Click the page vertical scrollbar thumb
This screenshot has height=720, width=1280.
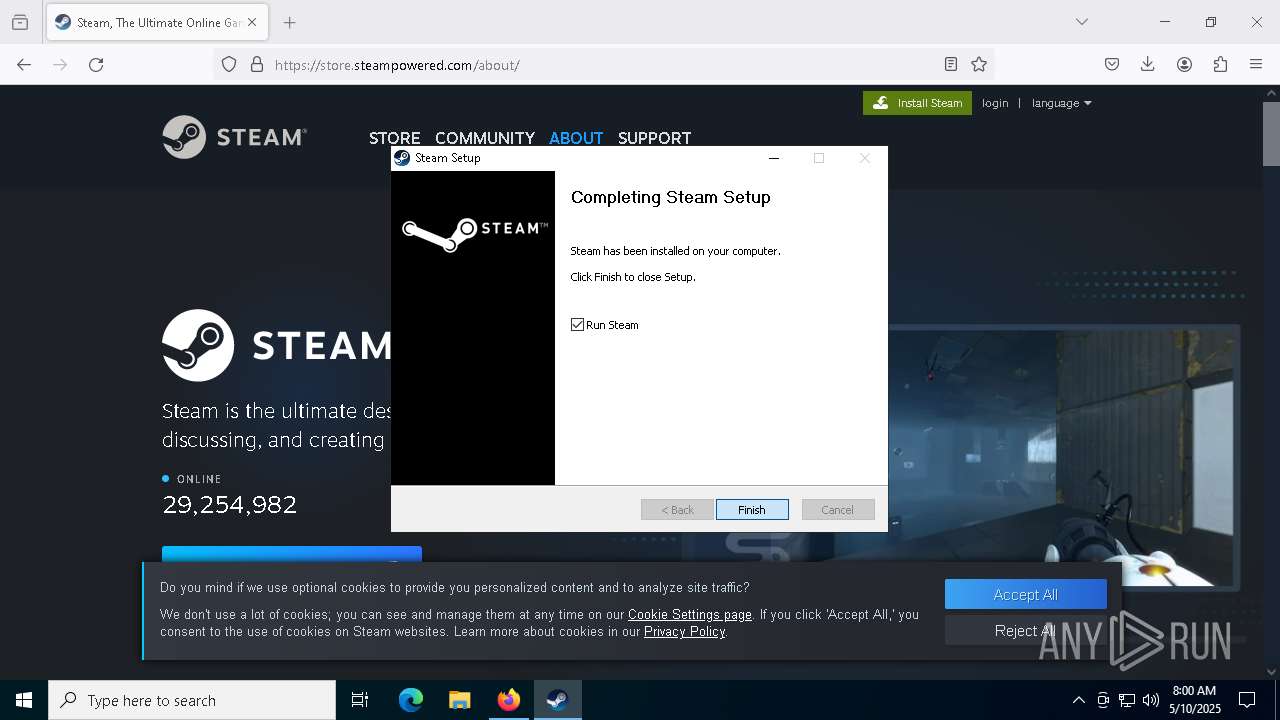click(1271, 134)
